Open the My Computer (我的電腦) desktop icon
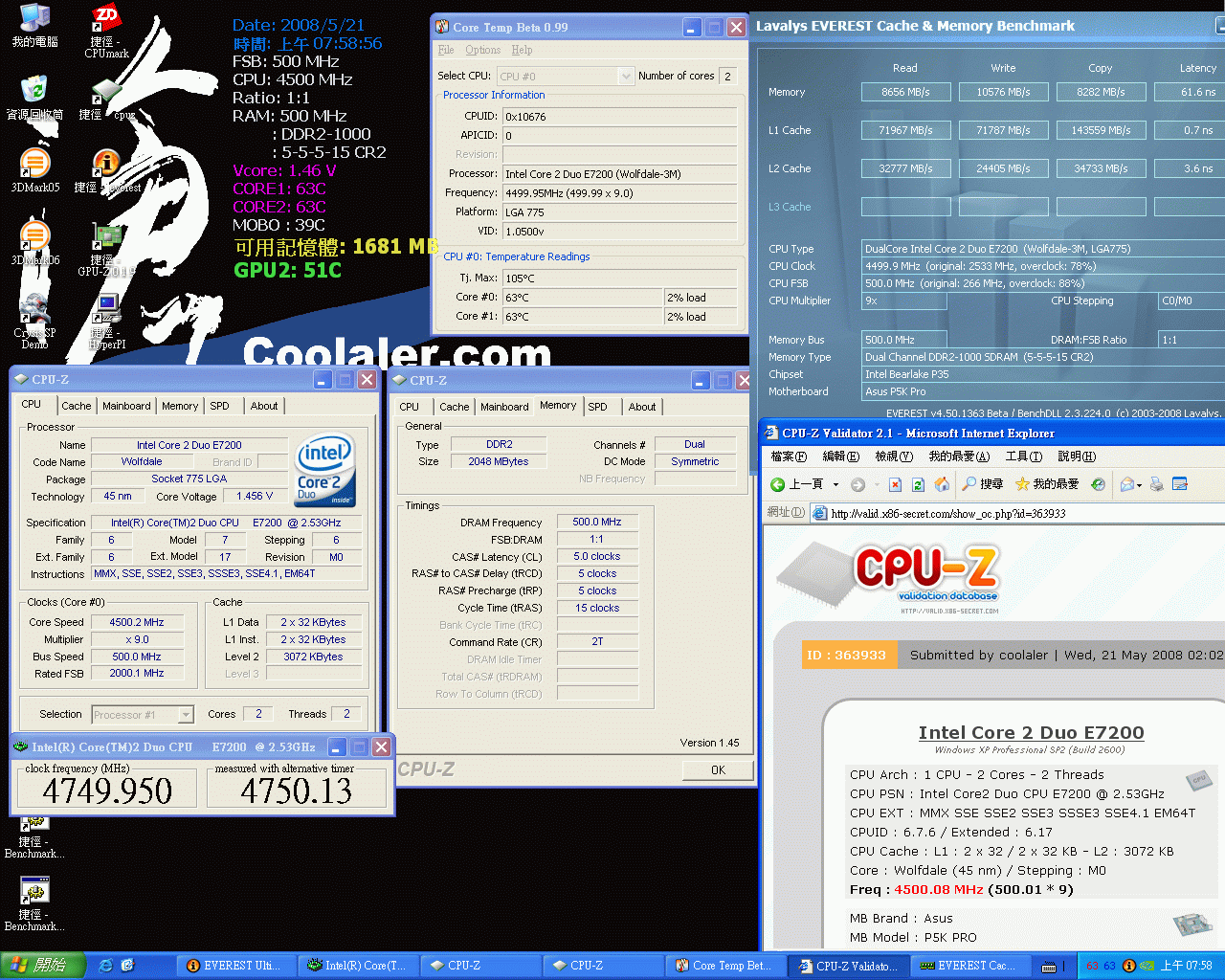This screenshot has height=980, width=1225. pos(34,26)
